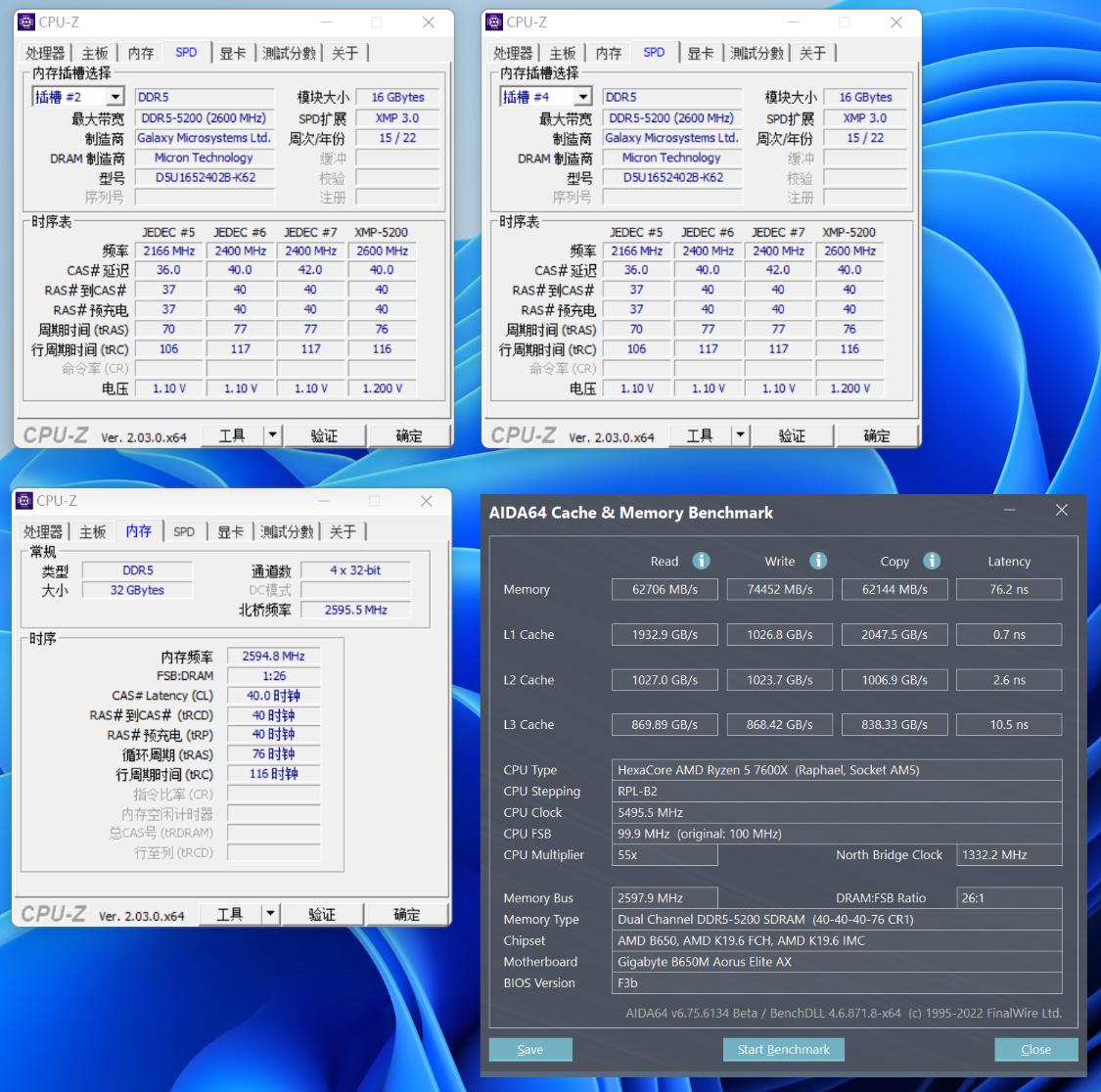Click the CPU Multiplier value field in AIDA64
This screenshot has height=1092, width=1101.
(x=665, y=854)
